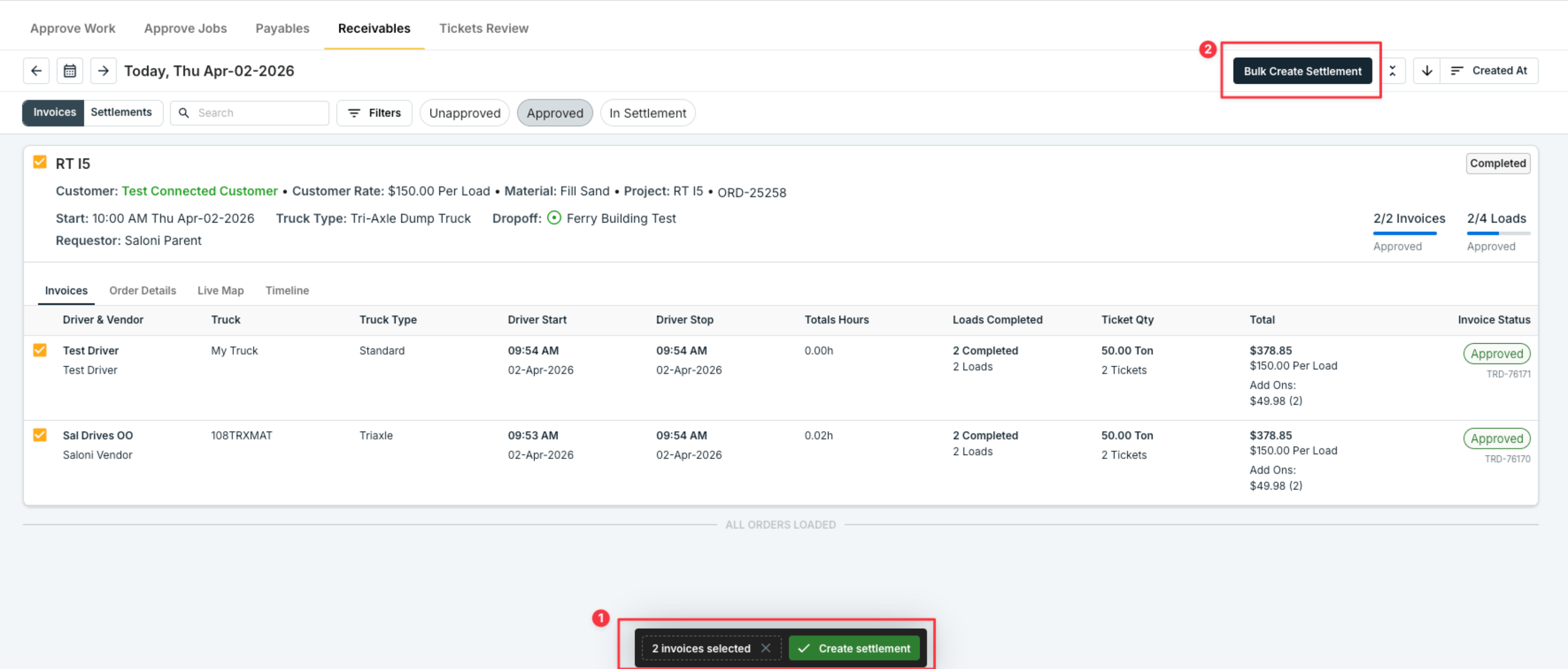Screen dimensions: 1568x669
Task: Toggle sort direction down arrow
Action: tap(1427, 71)
